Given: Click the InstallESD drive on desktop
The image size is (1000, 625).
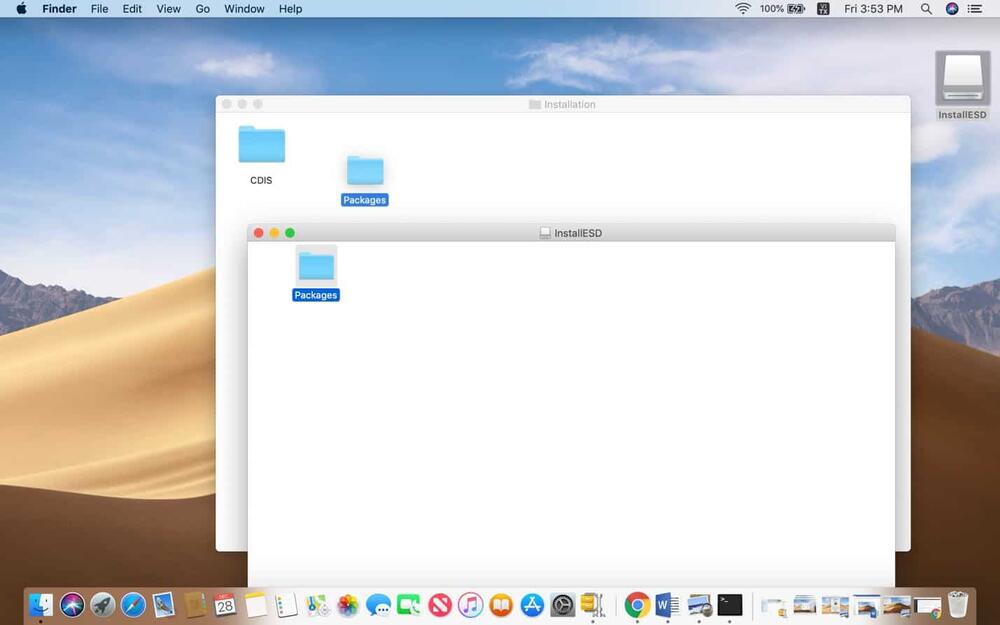Looking at the screenshot, I should [x=962, y=80].
